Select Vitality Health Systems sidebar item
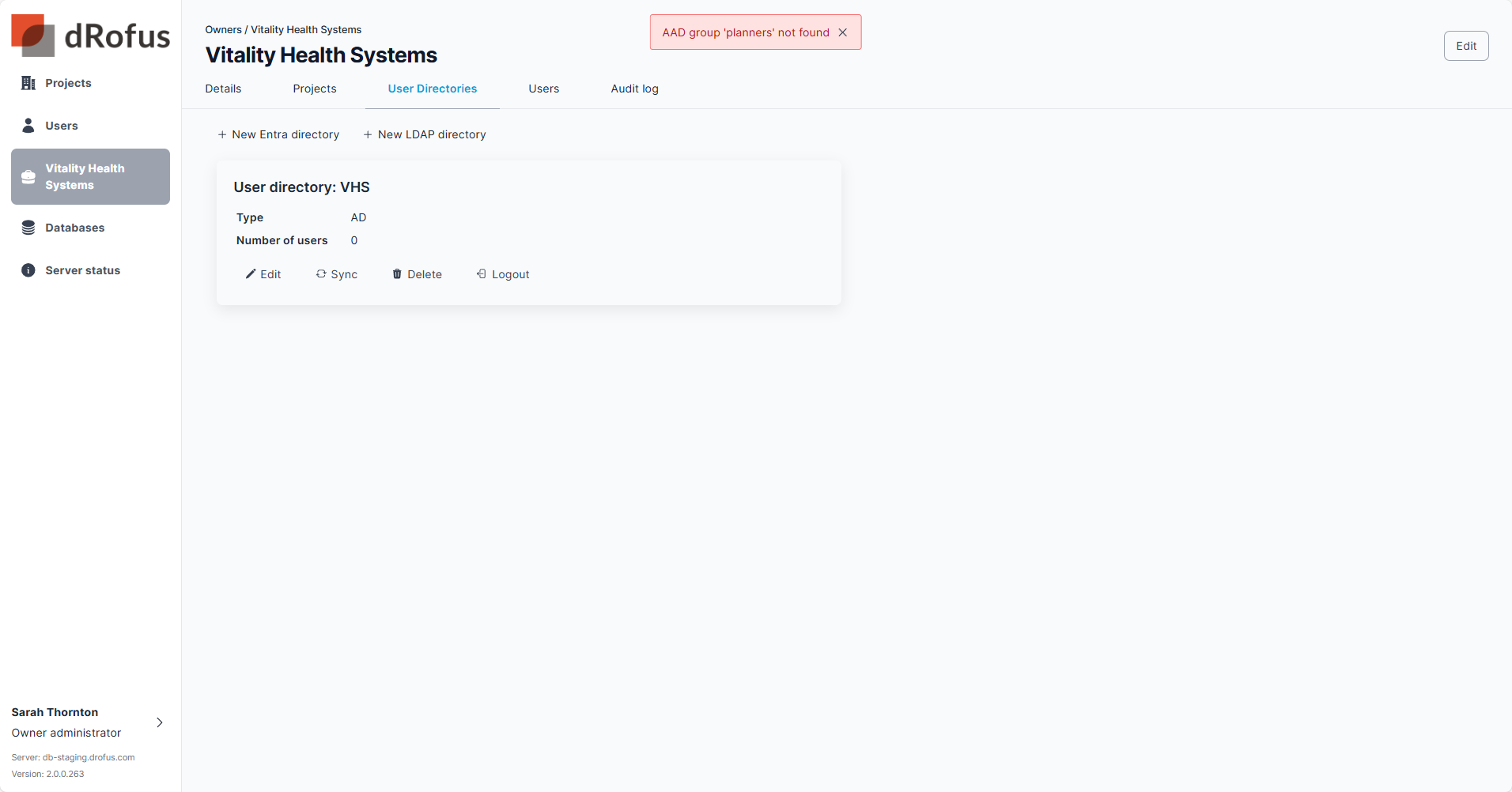 (x=90, y=176)
